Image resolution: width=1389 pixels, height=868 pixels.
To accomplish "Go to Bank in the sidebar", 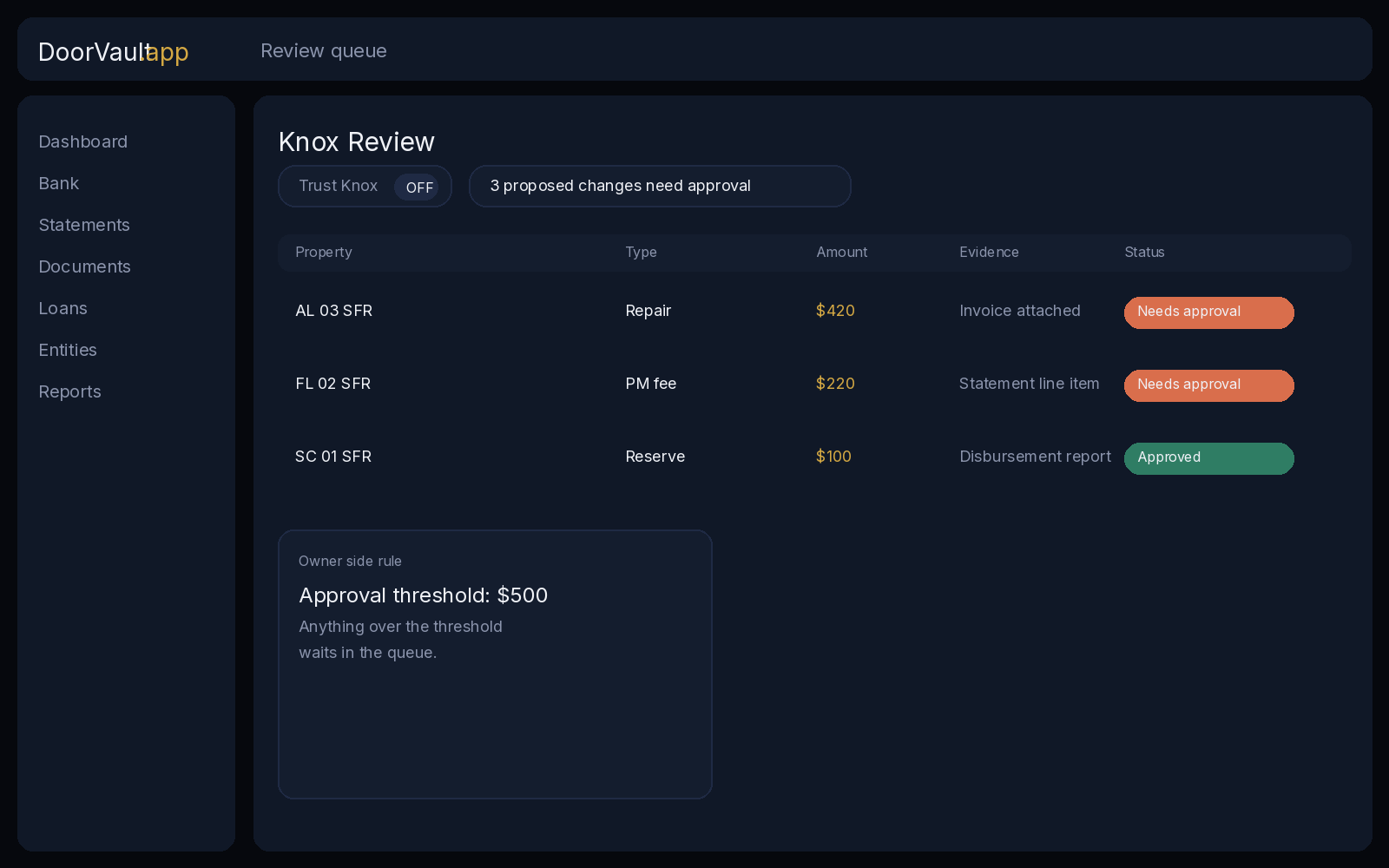I will [59, 183].
